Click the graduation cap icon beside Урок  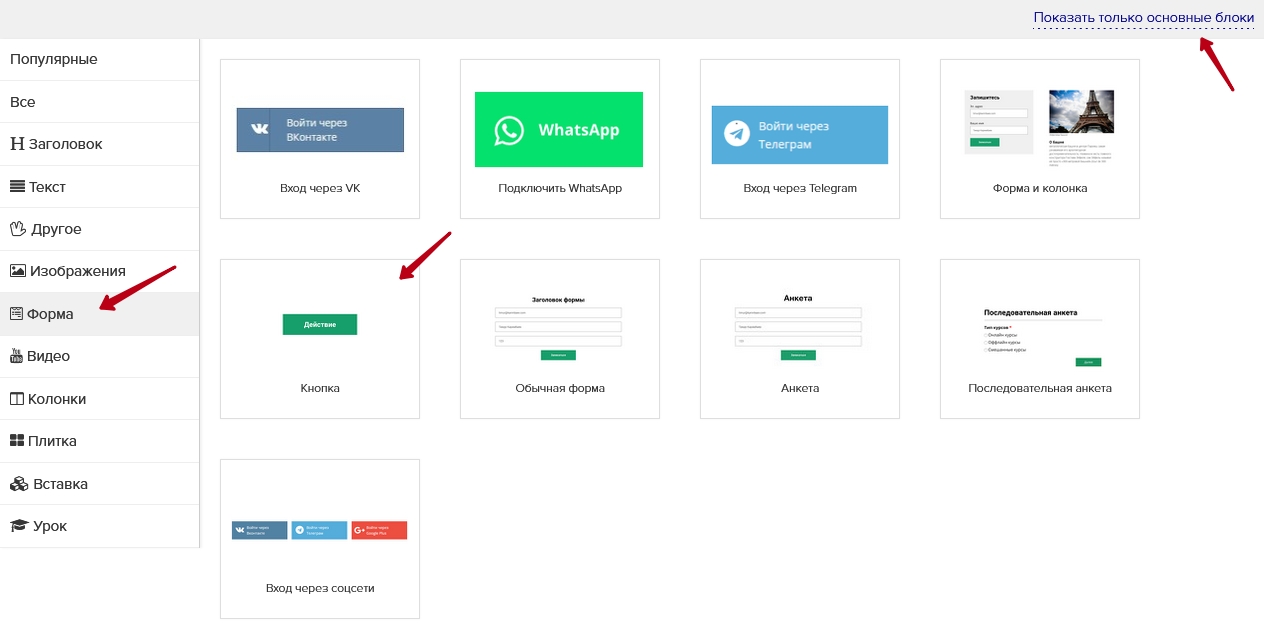[x=18, y=526]
